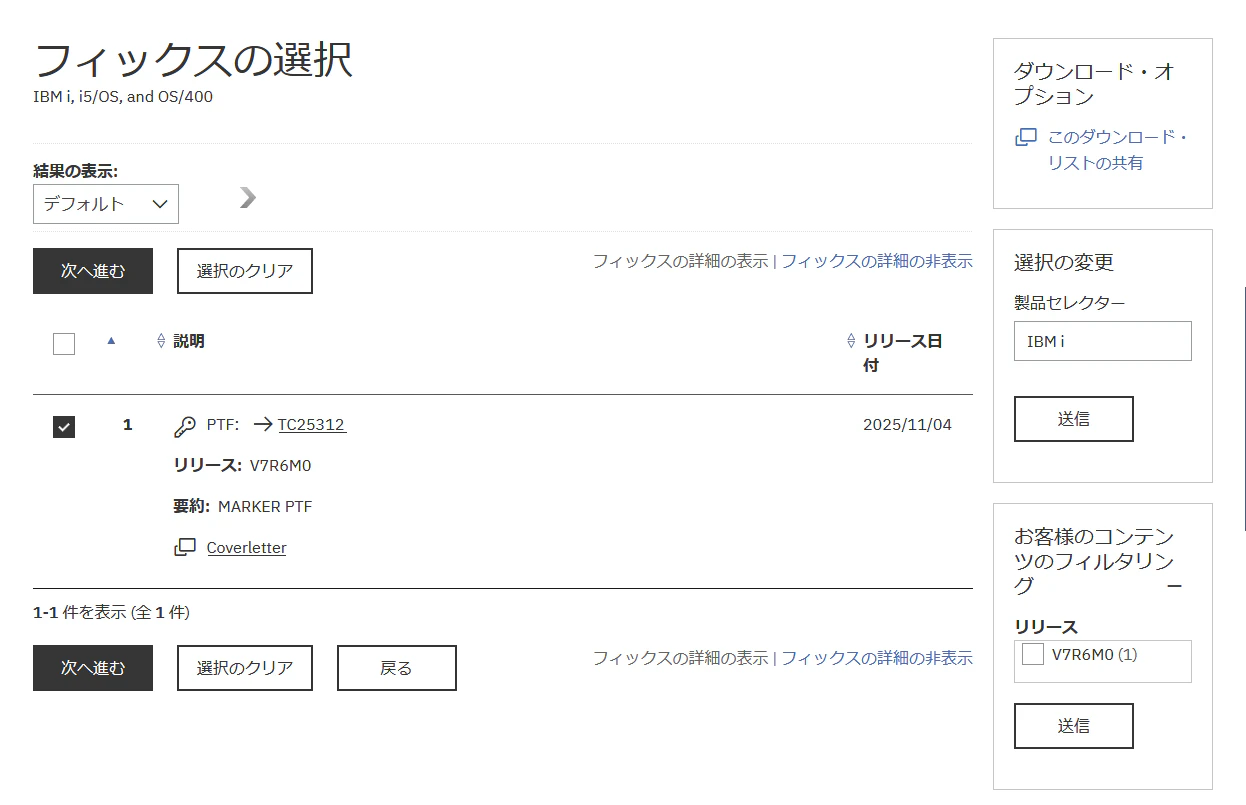Click 送信 button under 製品セレクター
This screenshot has width=1246, height=805.
point(1074,419)
